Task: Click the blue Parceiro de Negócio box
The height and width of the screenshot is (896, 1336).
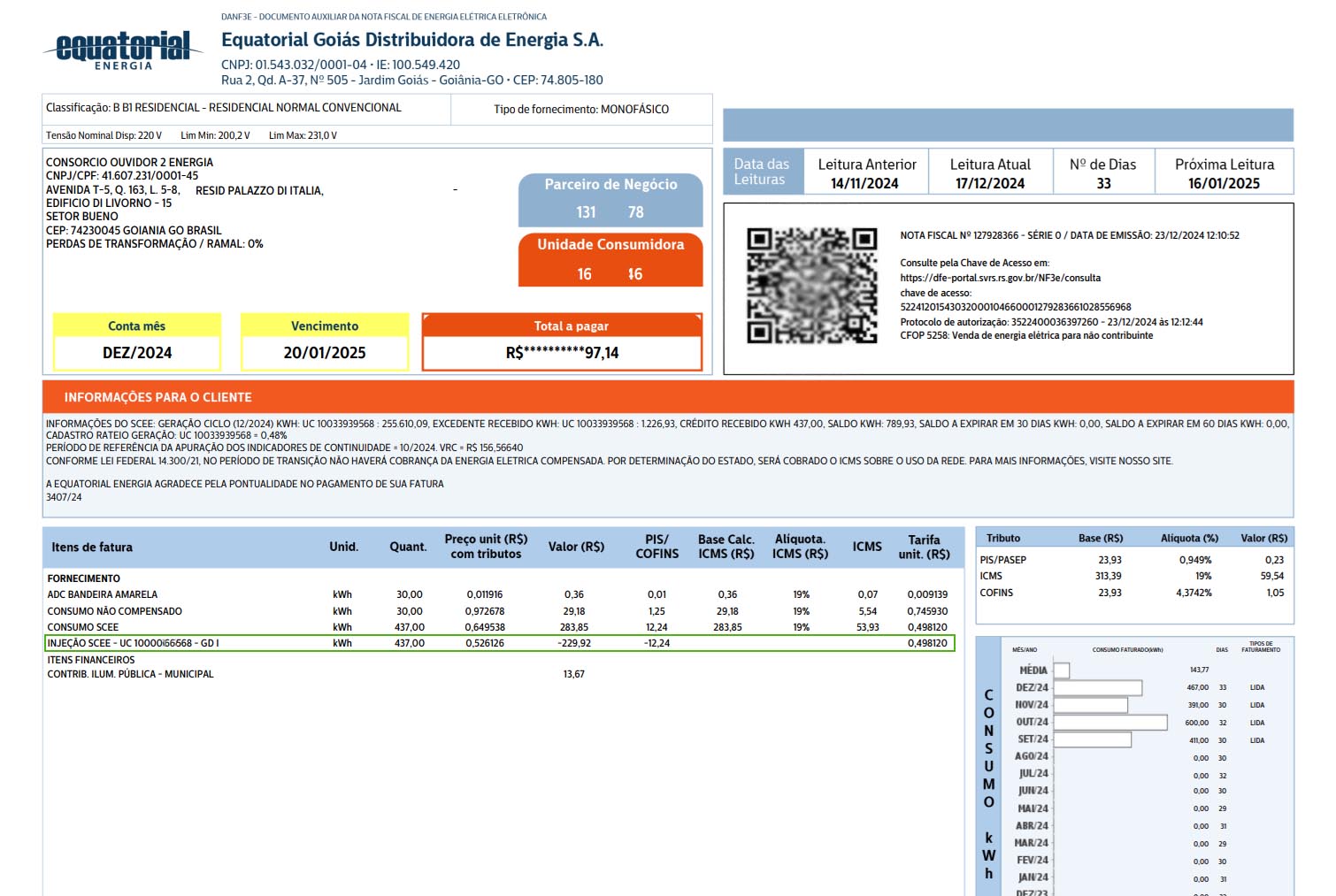Action: [610, 199]
